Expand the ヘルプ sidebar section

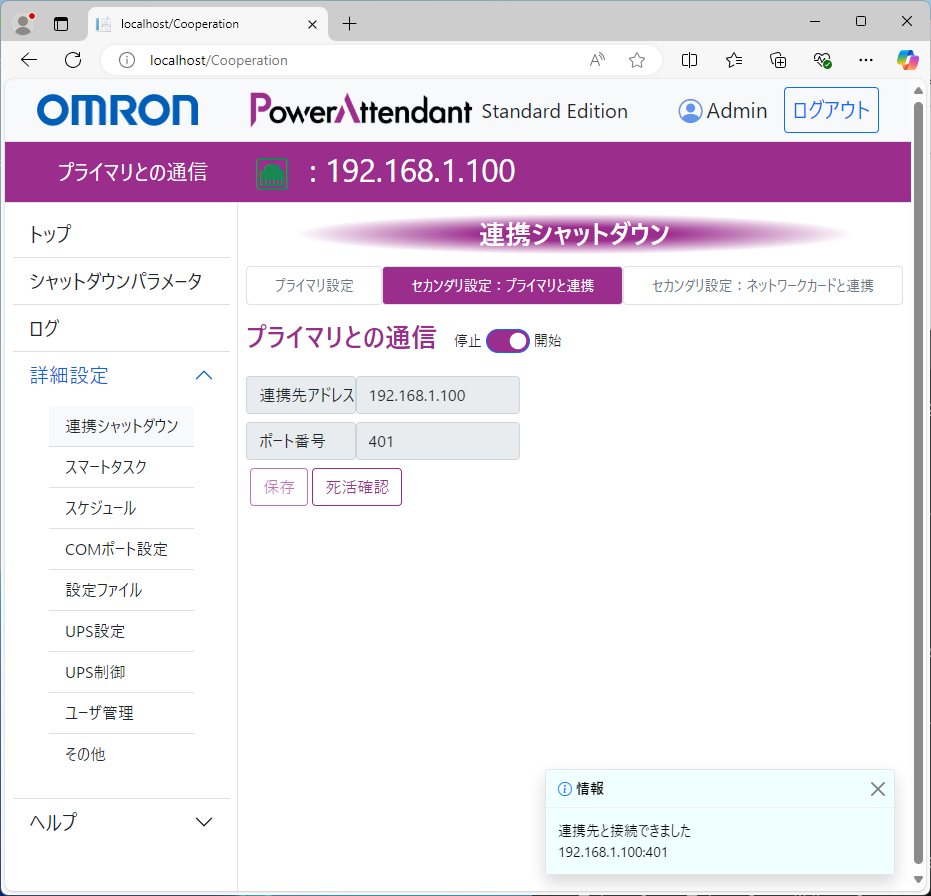pos(203,822)
